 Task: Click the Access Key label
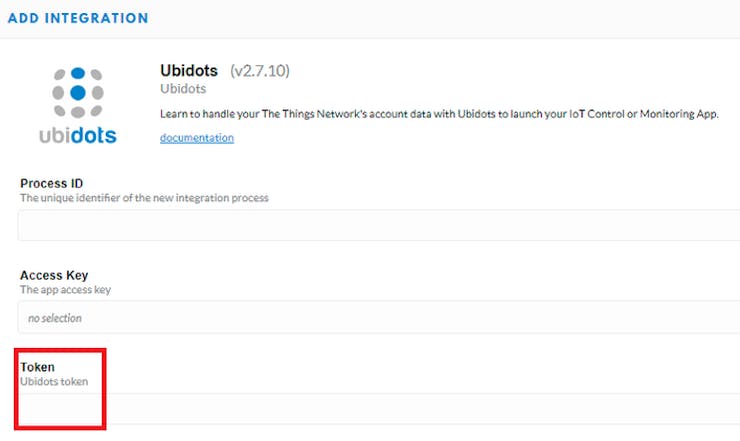tap(55, 275)
